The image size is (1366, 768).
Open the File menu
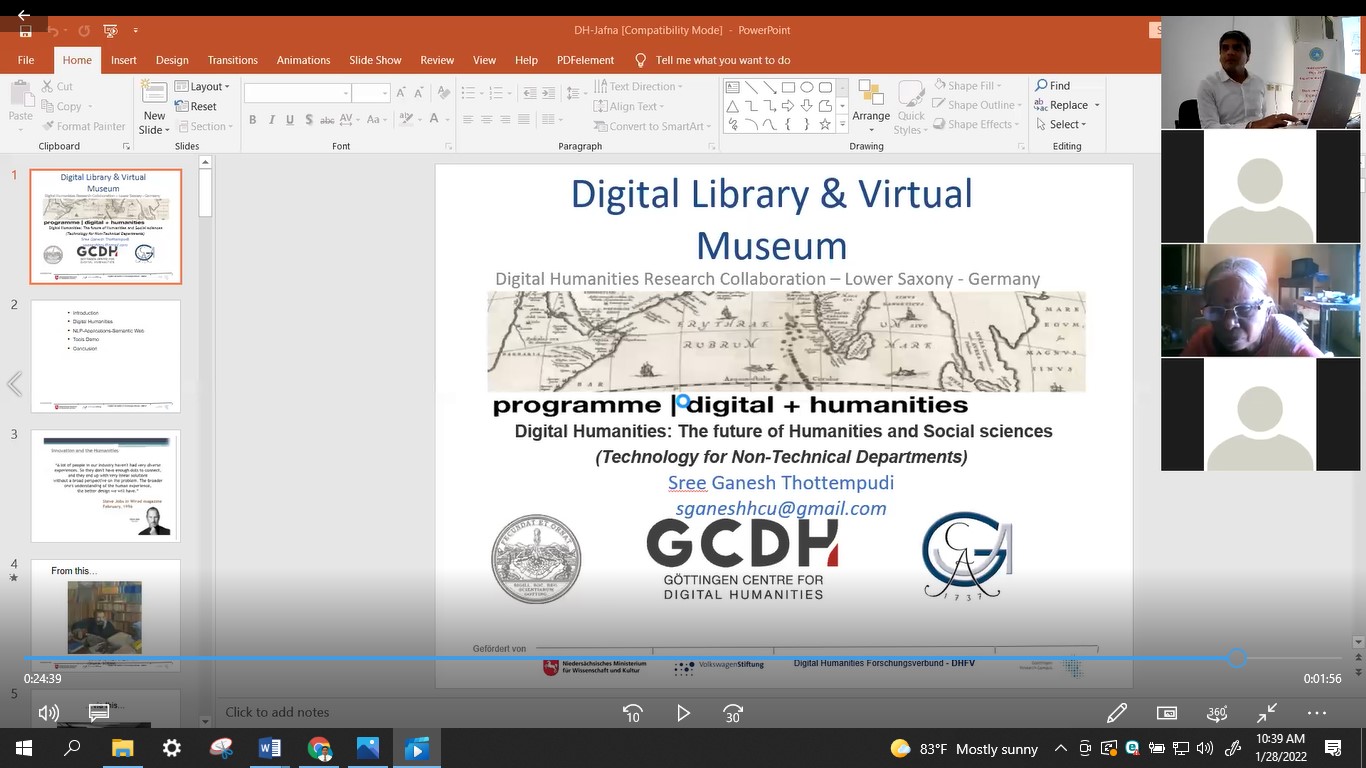point(26,60)
